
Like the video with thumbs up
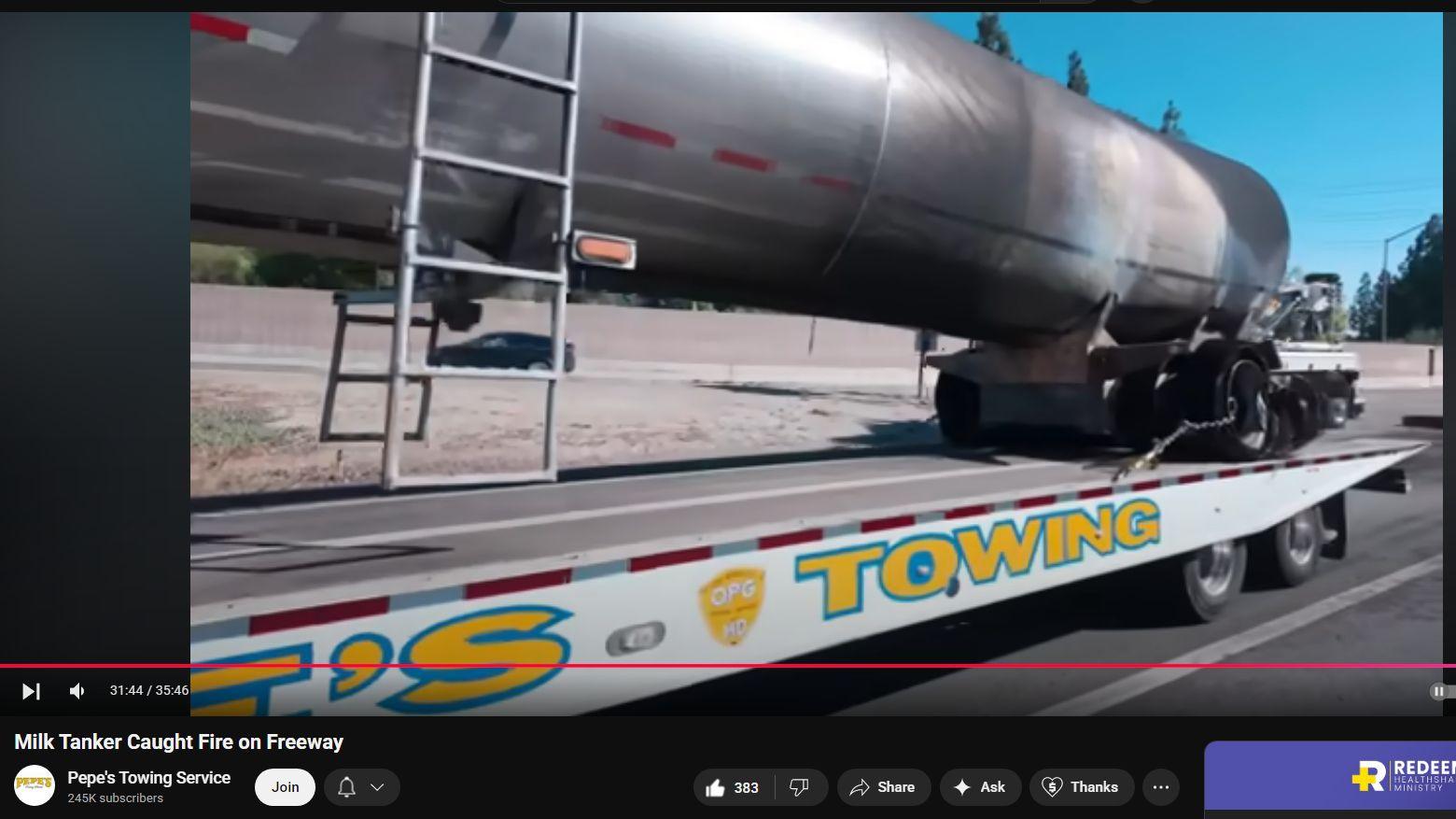(x=731, y=787)
